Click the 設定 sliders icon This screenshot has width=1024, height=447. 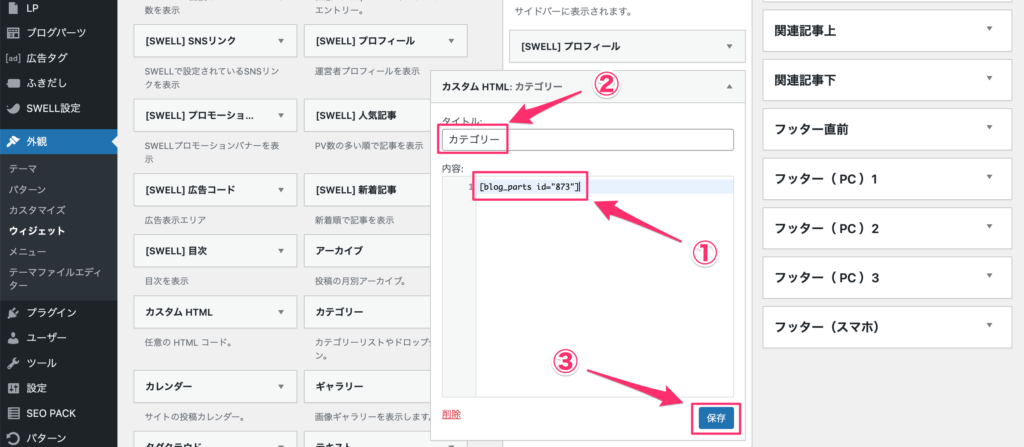[13, 388]
